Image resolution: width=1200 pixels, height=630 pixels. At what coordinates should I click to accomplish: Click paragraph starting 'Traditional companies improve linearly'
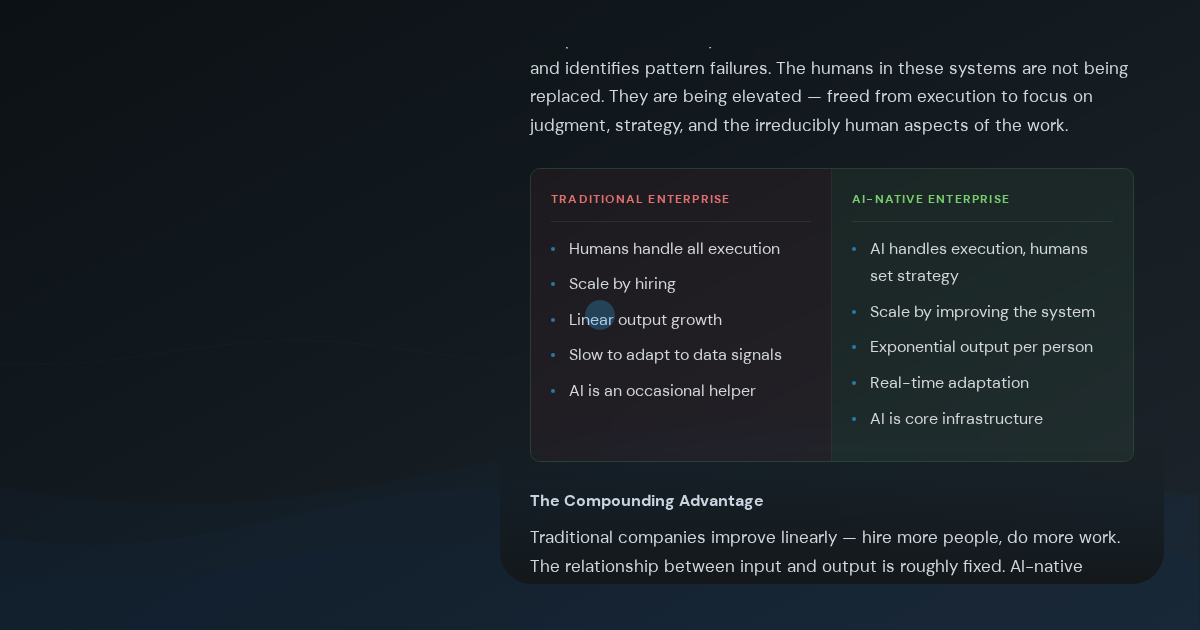pyautogui.click(x=825, y=552)
